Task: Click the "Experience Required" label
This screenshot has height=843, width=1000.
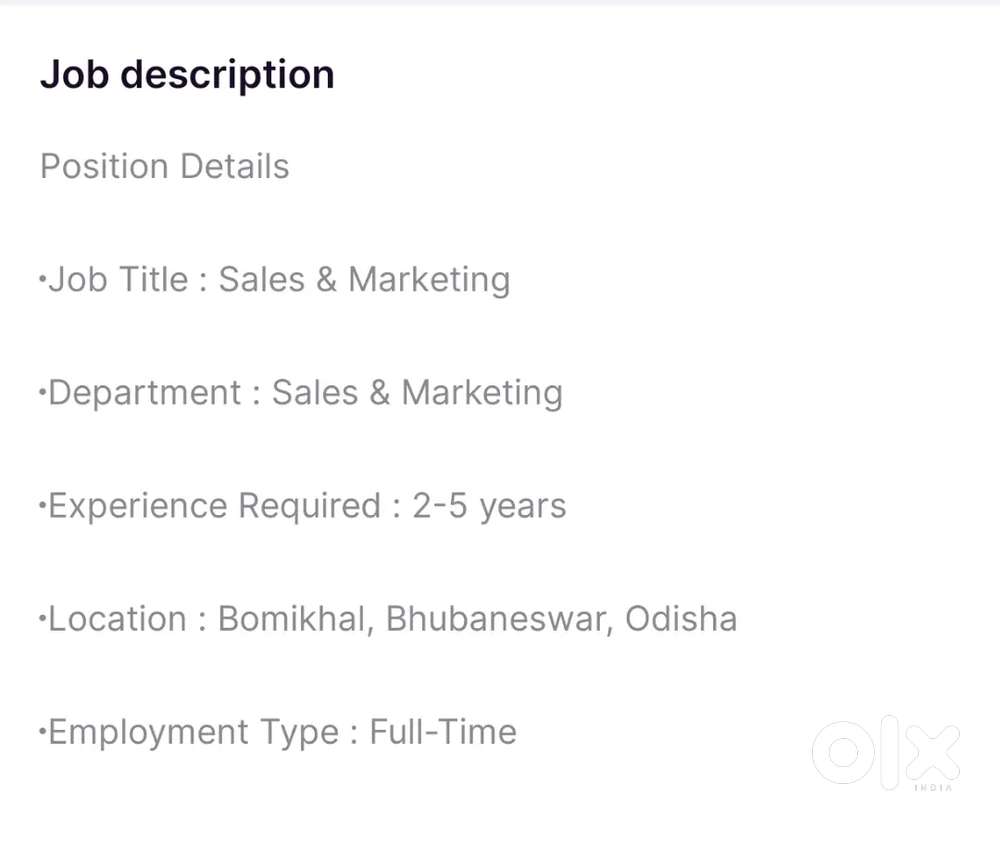Action: coord(214,505)
